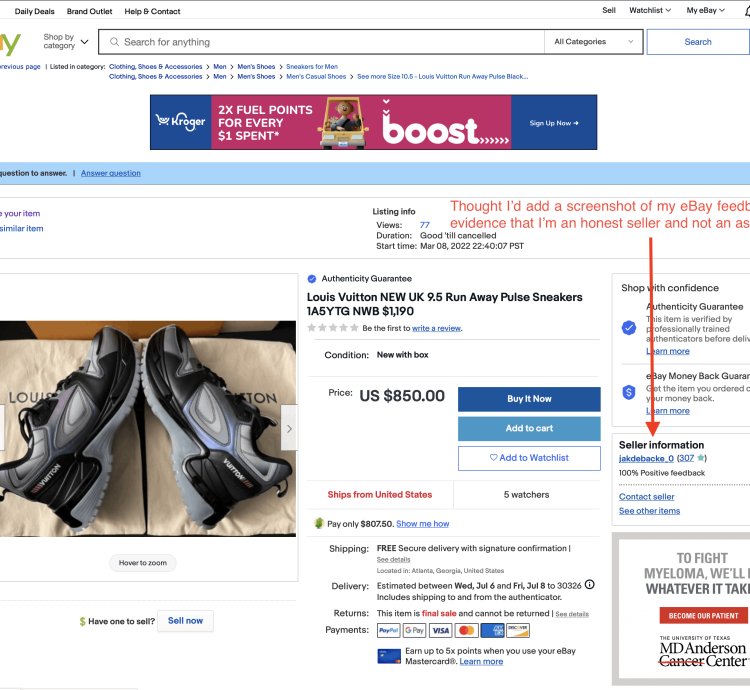
Task: Click the previous page link
Action: click(20, 66)
